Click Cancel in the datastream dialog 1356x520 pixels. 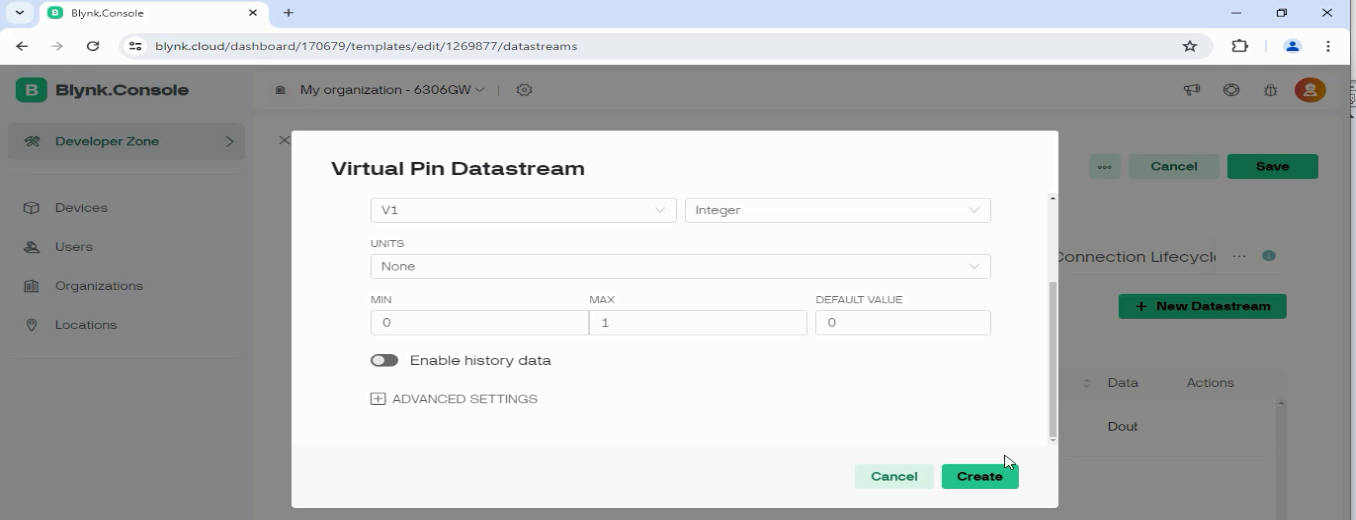coord(893,476)
